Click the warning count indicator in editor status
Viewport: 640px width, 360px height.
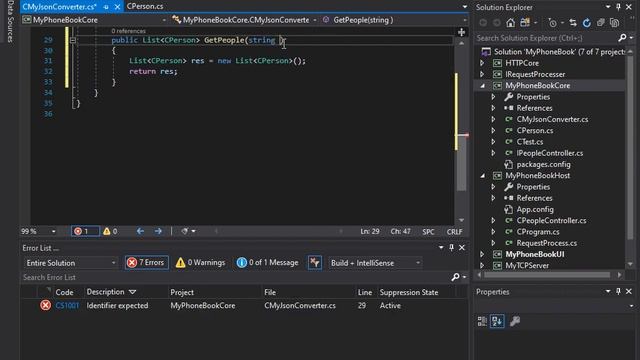point(110,231)
